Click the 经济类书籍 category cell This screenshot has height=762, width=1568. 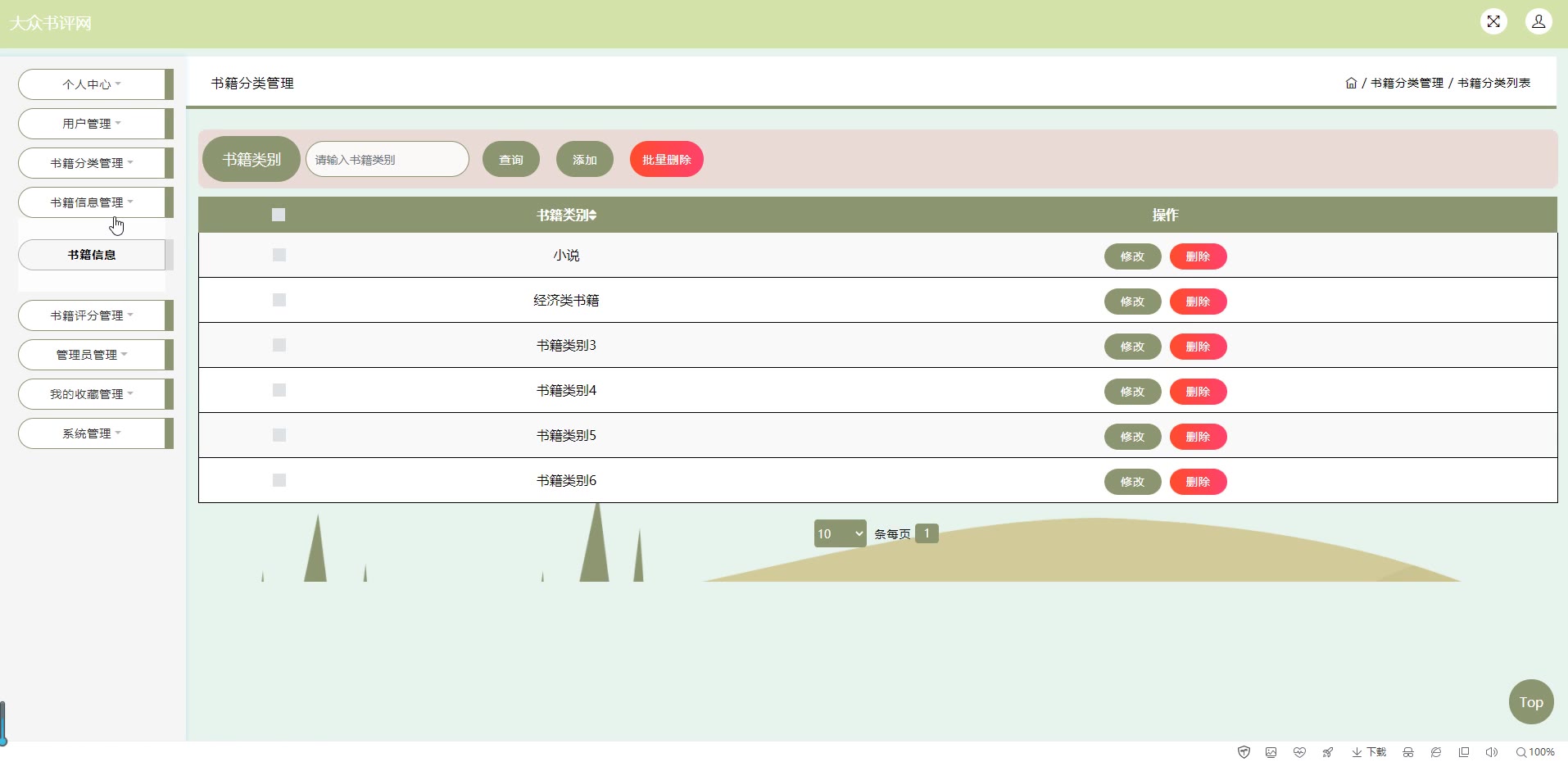566,301
